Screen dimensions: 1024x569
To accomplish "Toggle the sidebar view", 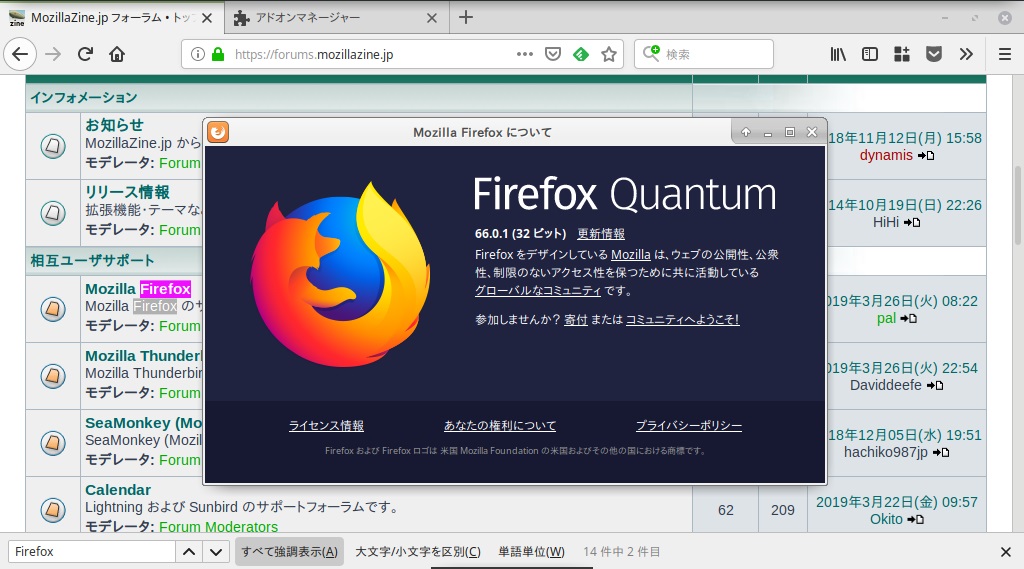I will pos(869,54).
